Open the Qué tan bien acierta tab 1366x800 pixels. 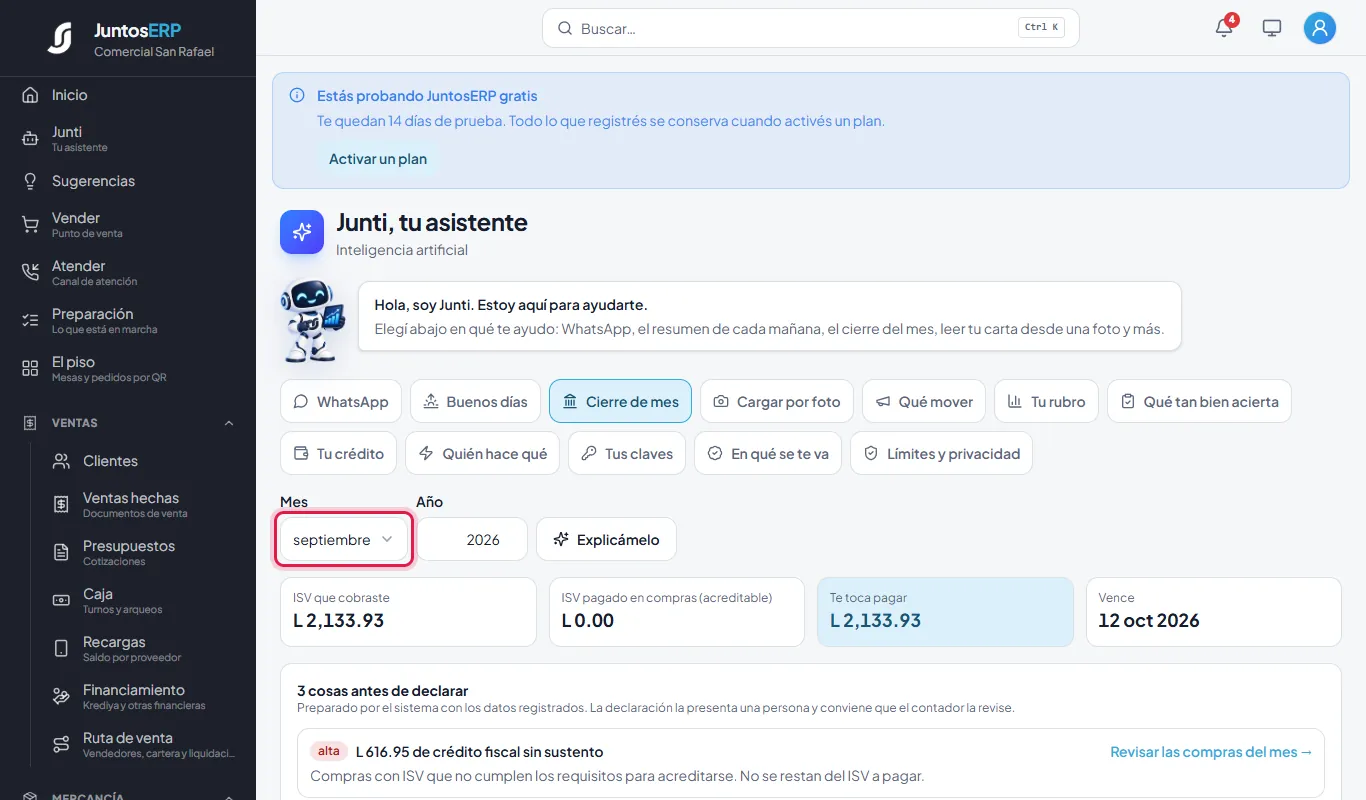point(1199,402)
